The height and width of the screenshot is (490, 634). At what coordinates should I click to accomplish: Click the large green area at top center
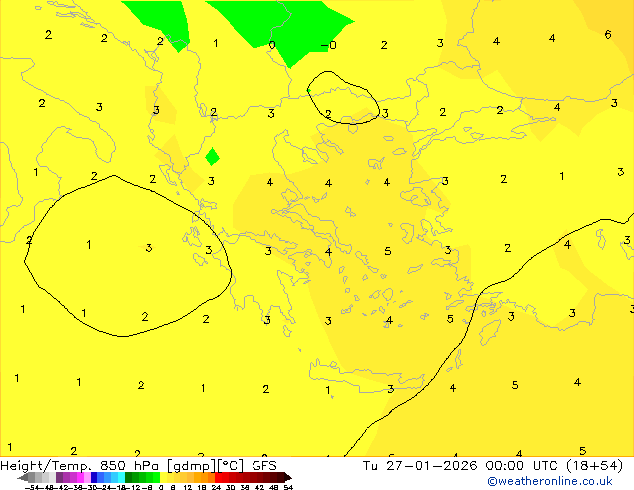click(280, 22)
